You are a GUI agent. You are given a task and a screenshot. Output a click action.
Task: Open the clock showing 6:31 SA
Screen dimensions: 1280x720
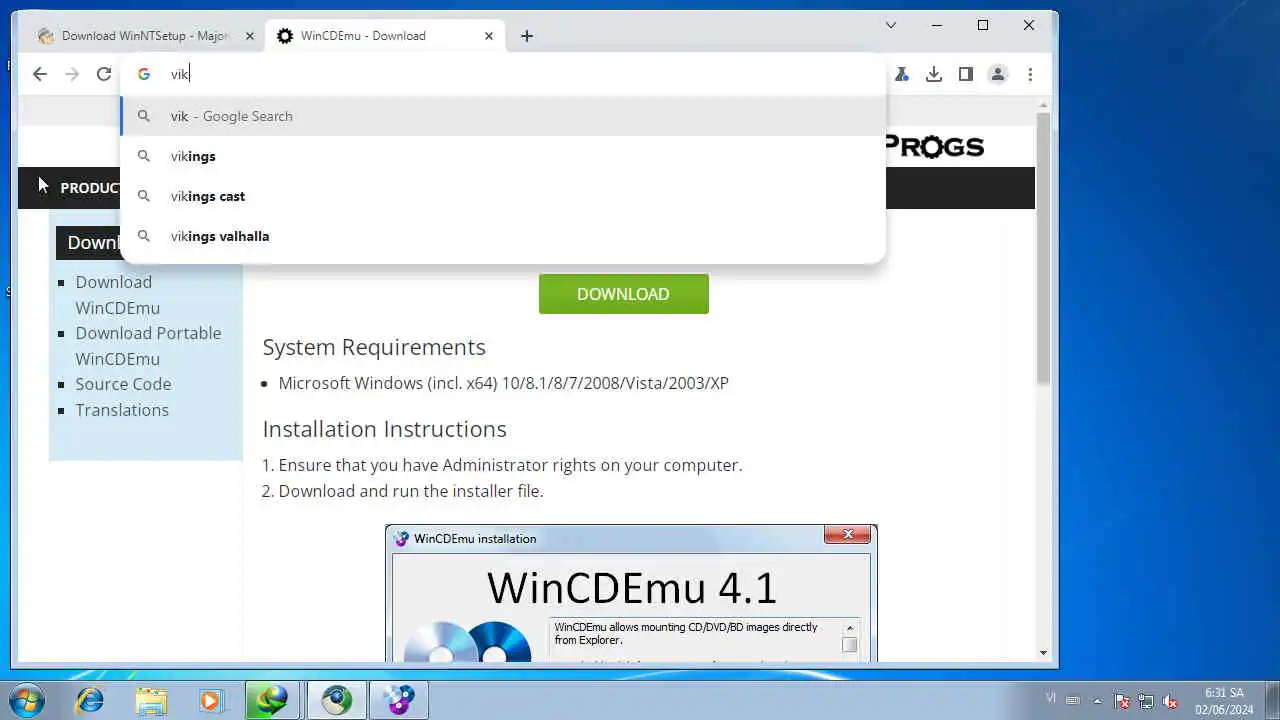pos(1224,700)
